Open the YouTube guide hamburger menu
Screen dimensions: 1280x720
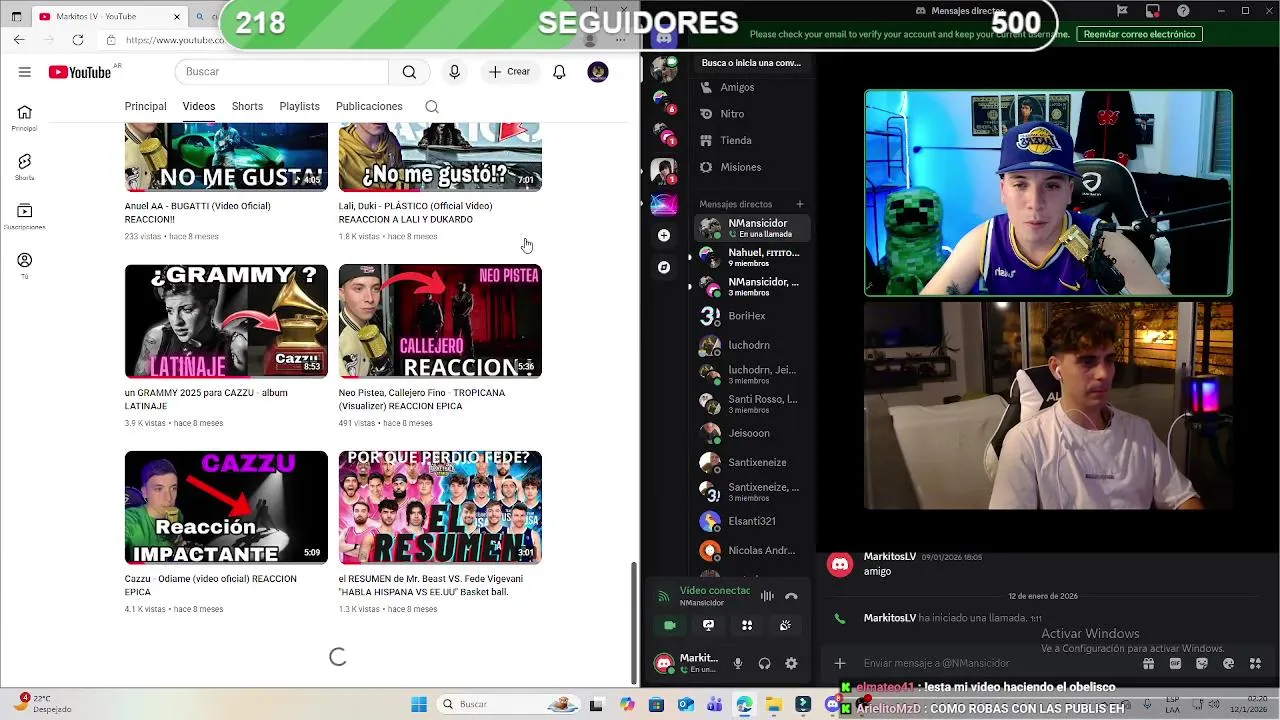(25, 72)
